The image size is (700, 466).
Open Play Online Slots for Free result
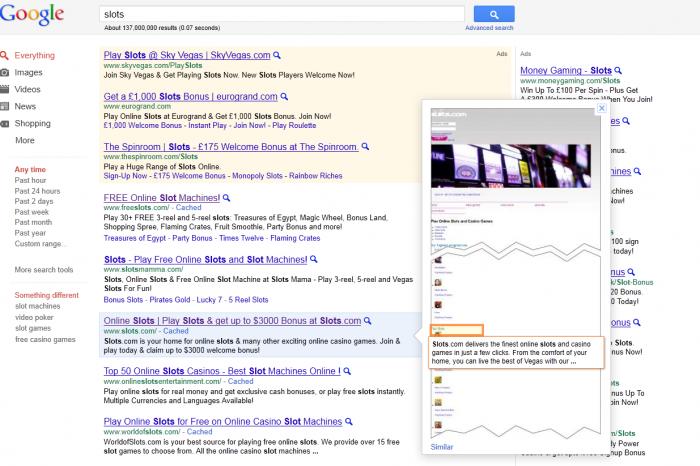tap(223, 421)
